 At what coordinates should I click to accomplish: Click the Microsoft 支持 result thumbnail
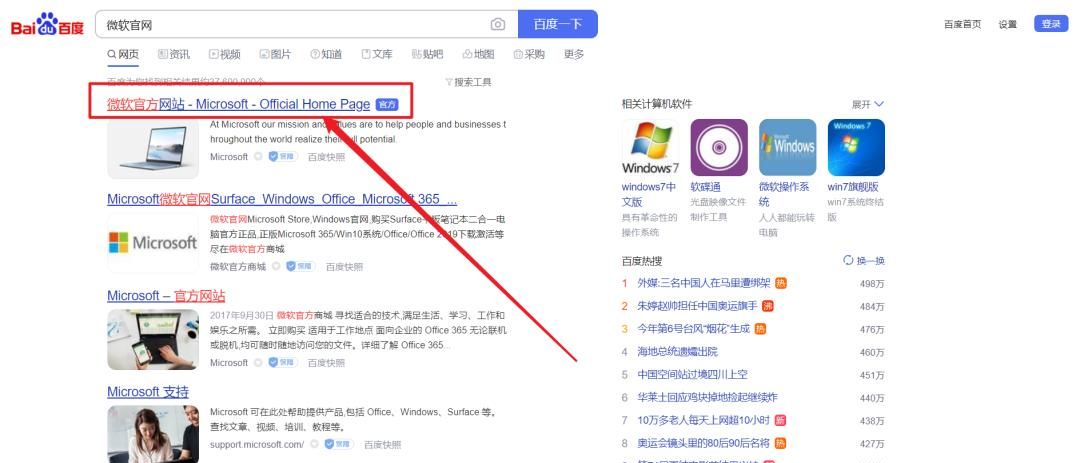pos(153,434)
